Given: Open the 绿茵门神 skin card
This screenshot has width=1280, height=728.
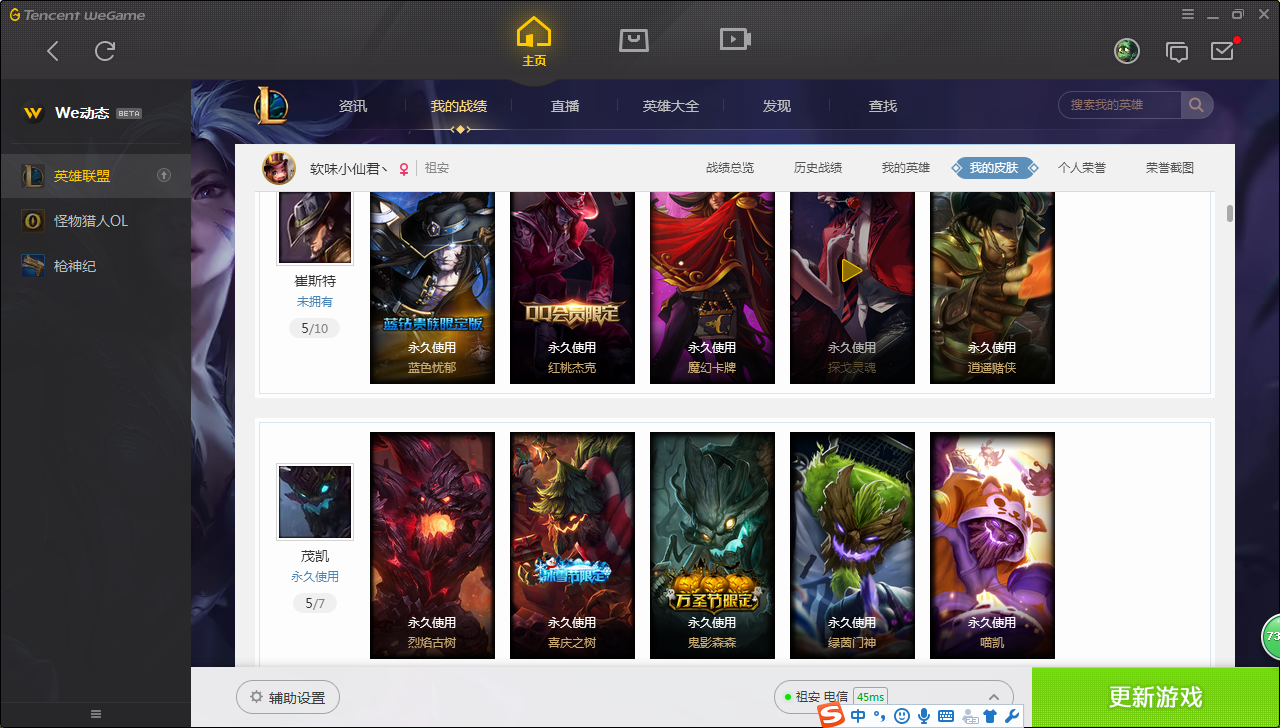Looking at the screenshot, I should (x=852, y=545).
